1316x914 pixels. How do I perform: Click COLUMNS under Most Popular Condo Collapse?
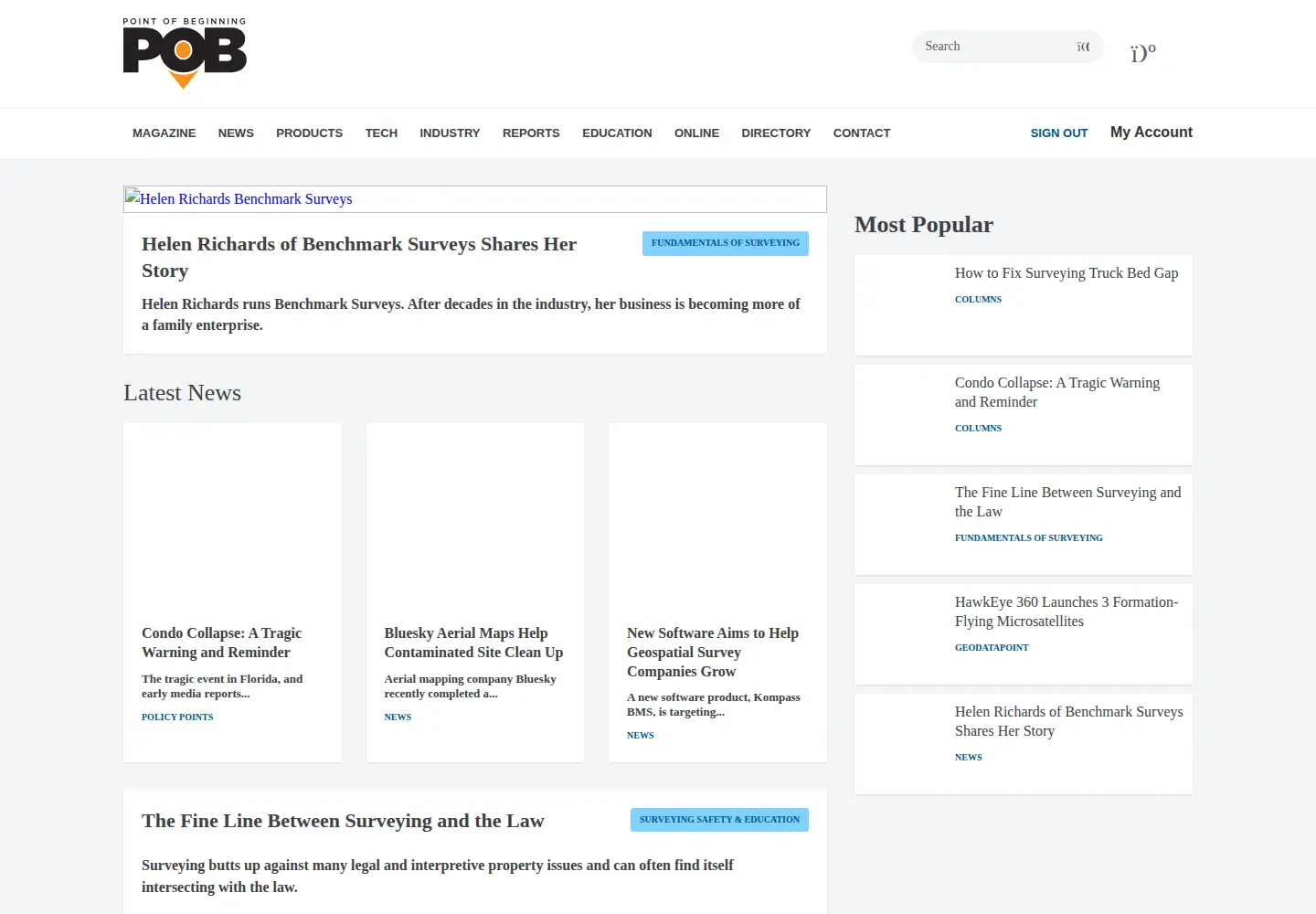(x=978, y=429)
